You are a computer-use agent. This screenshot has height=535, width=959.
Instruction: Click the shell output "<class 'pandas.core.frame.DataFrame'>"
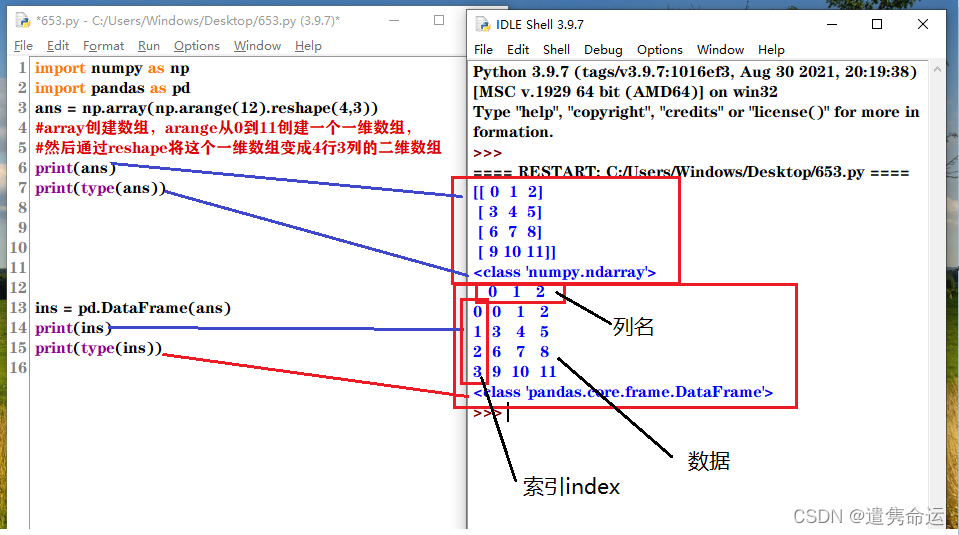pyautogui.click(x=623, y=392)
